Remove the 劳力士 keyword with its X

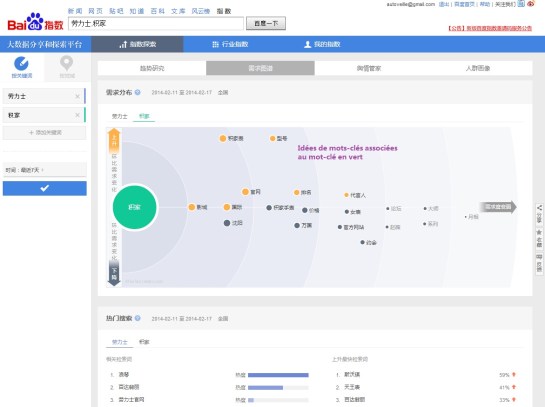78,96
